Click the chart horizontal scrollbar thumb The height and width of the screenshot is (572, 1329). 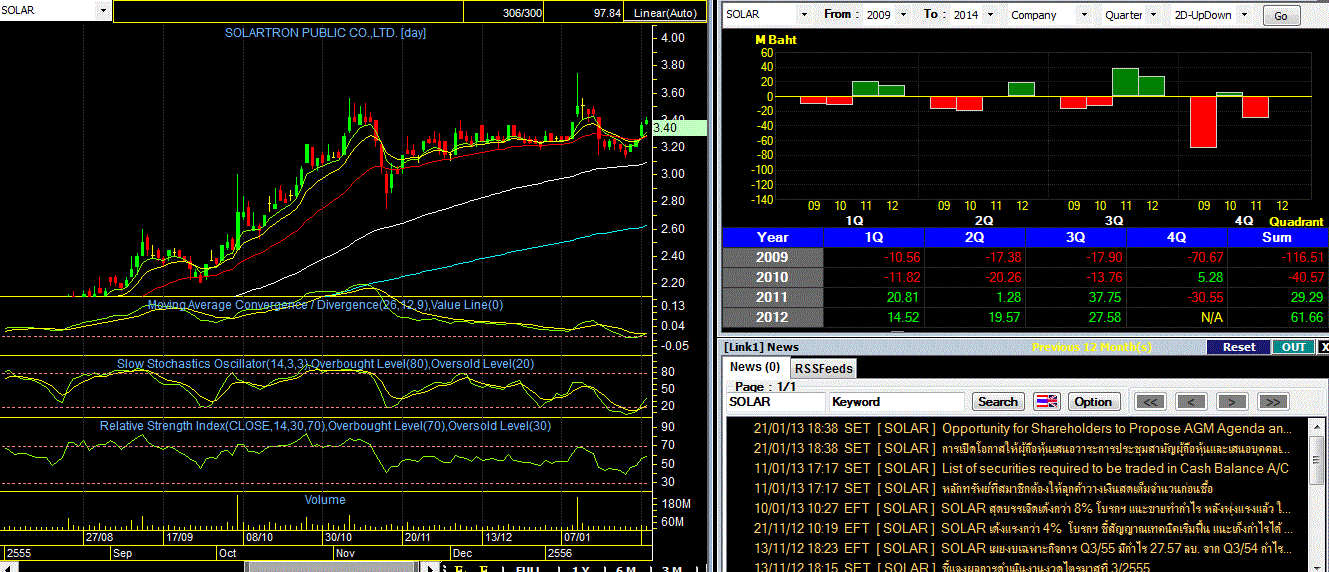331,566
